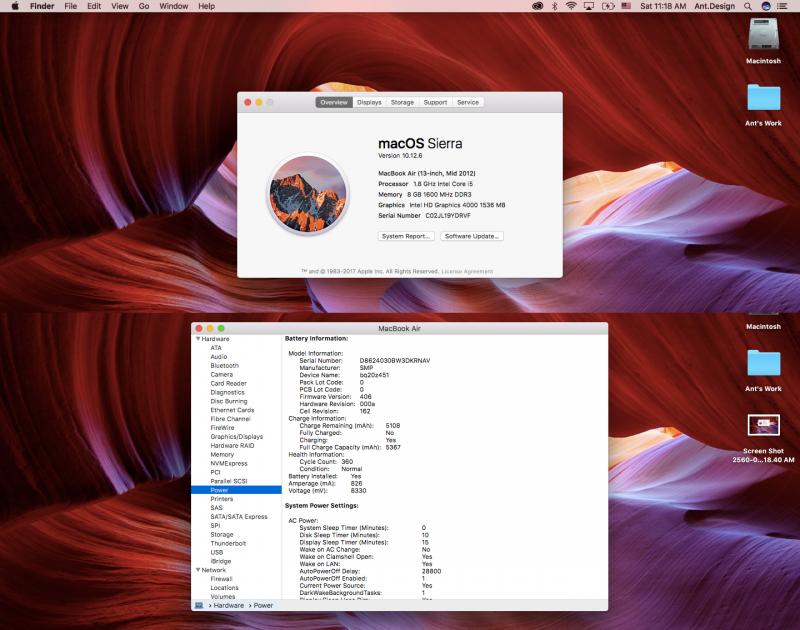
Task: Select Camera in the sidebar
Action: click(221, 374)
